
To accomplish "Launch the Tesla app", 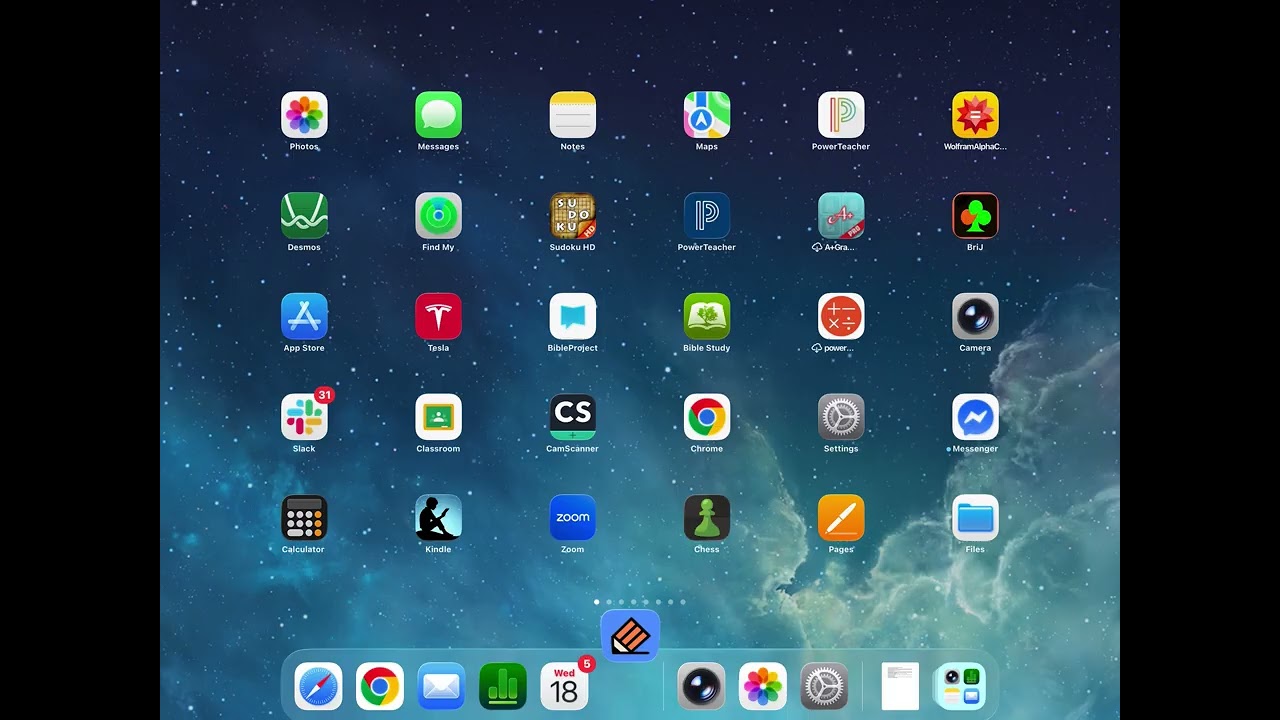I will tap(438, 317).
